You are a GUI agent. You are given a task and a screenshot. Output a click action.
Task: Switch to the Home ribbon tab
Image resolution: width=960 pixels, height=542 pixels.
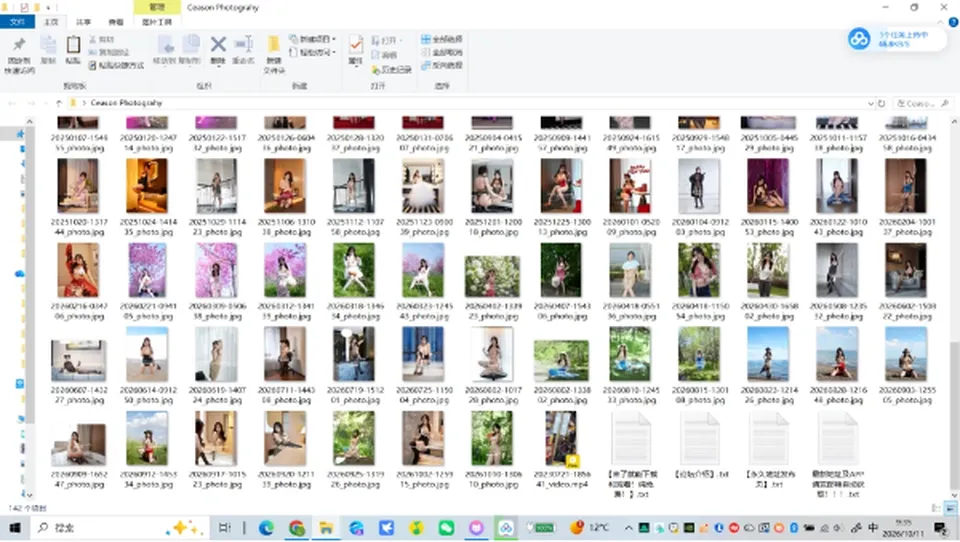[51, 22]
